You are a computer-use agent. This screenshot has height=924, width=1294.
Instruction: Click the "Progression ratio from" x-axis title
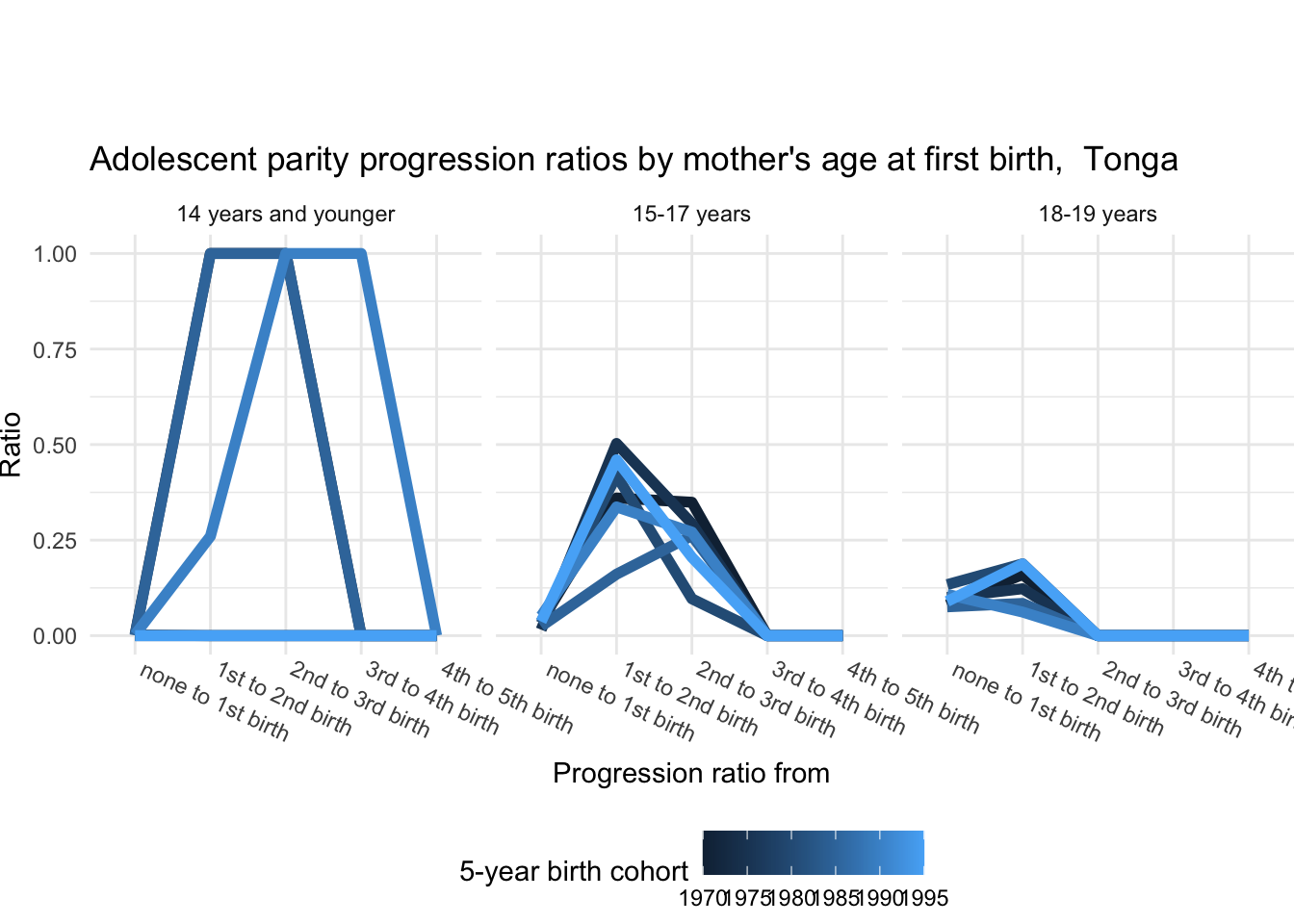691,774
